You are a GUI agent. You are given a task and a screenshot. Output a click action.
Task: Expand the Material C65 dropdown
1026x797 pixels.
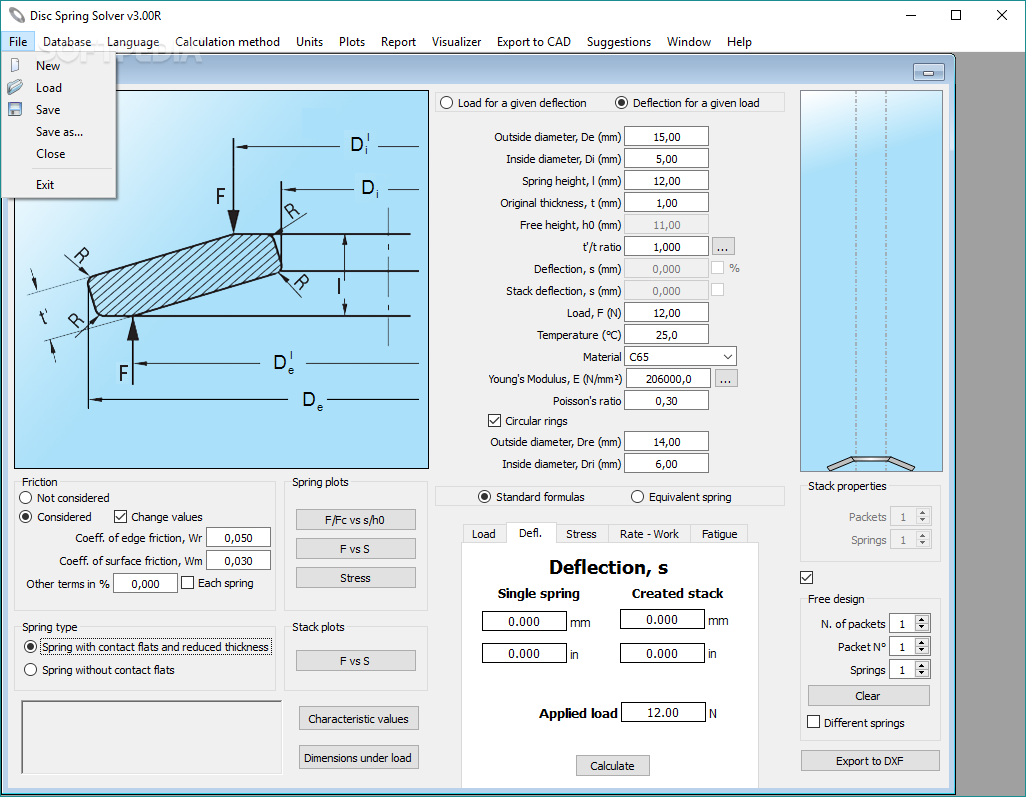728,357
